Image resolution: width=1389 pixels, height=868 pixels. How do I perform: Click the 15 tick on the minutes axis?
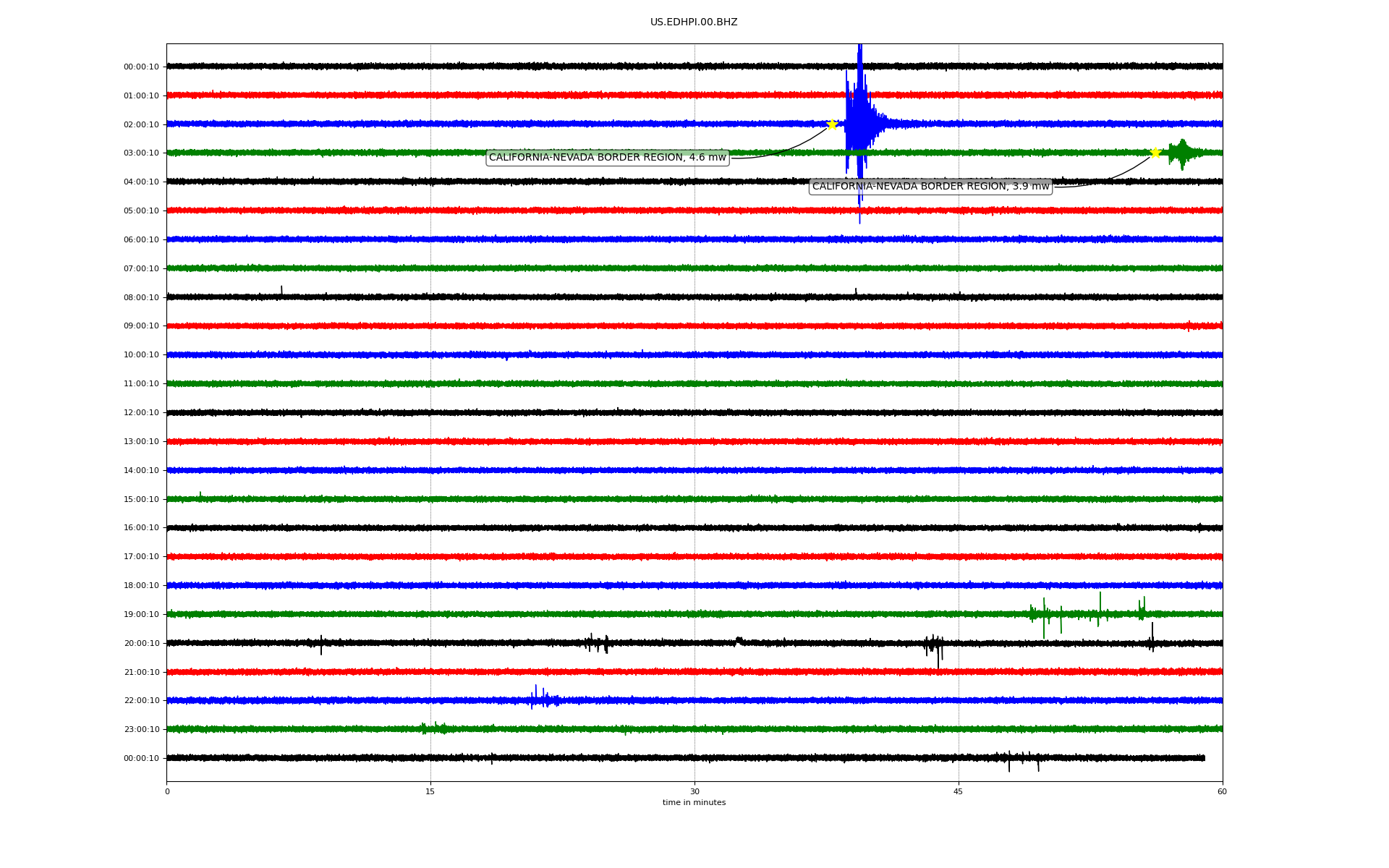430,792
